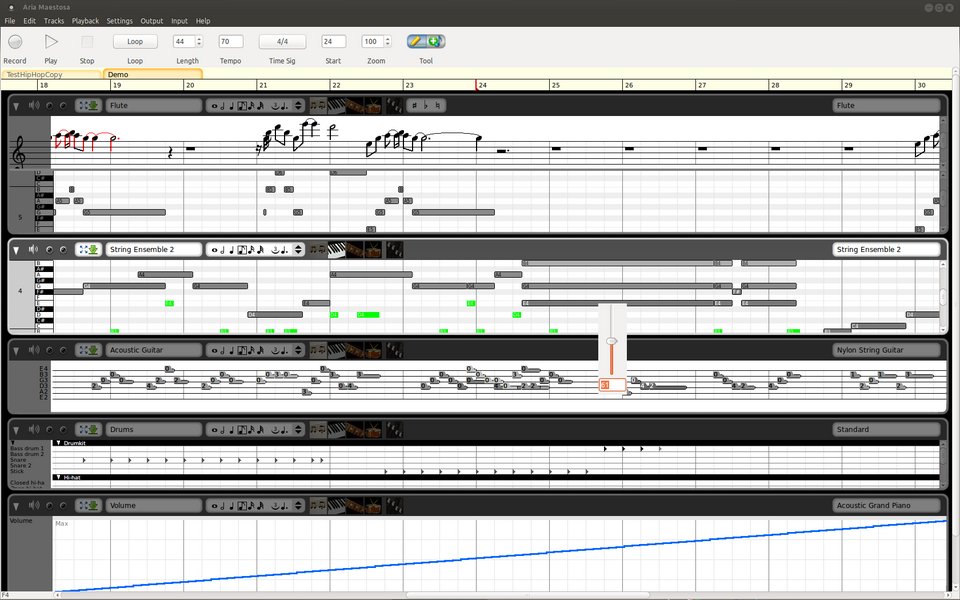The width and height of the screenshot is (960, 600).
Task: Click the Tempo input field
Action: 231,42
